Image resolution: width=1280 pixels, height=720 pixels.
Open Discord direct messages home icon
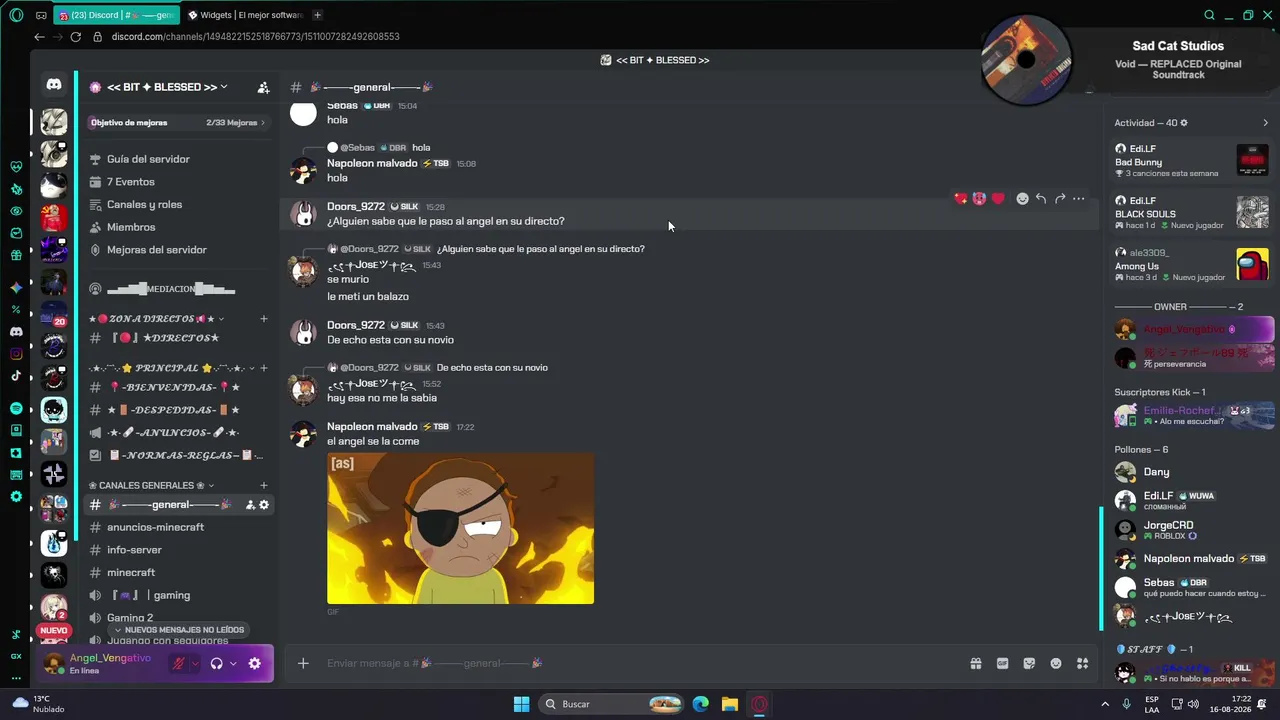(54, 86)
